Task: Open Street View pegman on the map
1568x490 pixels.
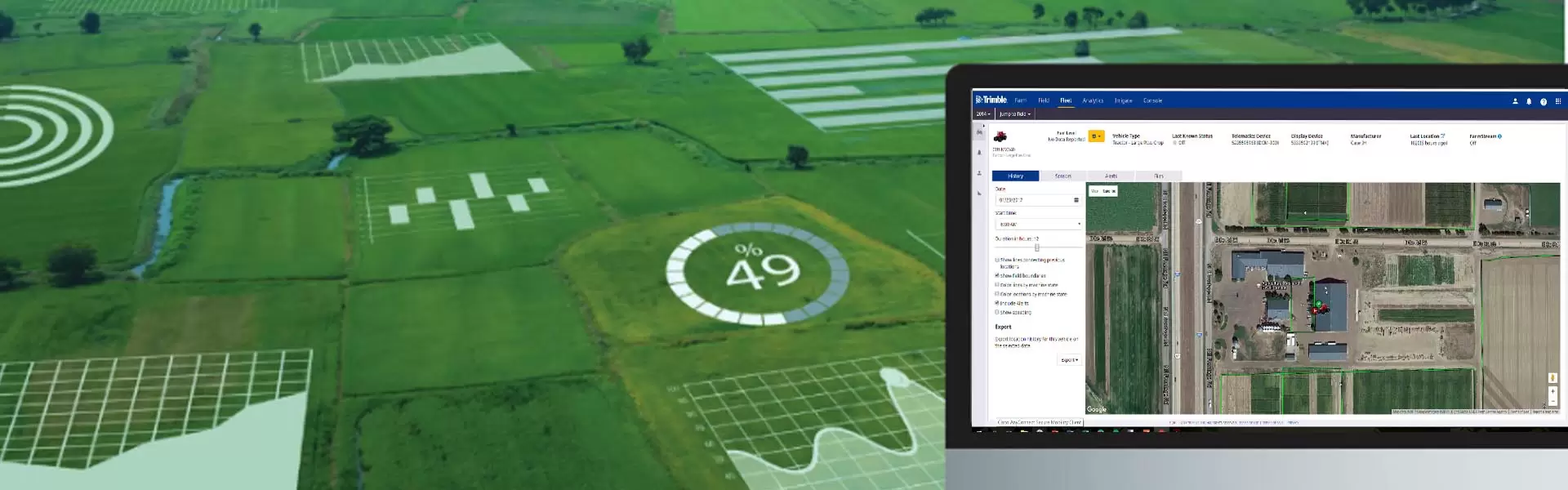Action: tap(1552, 378)
